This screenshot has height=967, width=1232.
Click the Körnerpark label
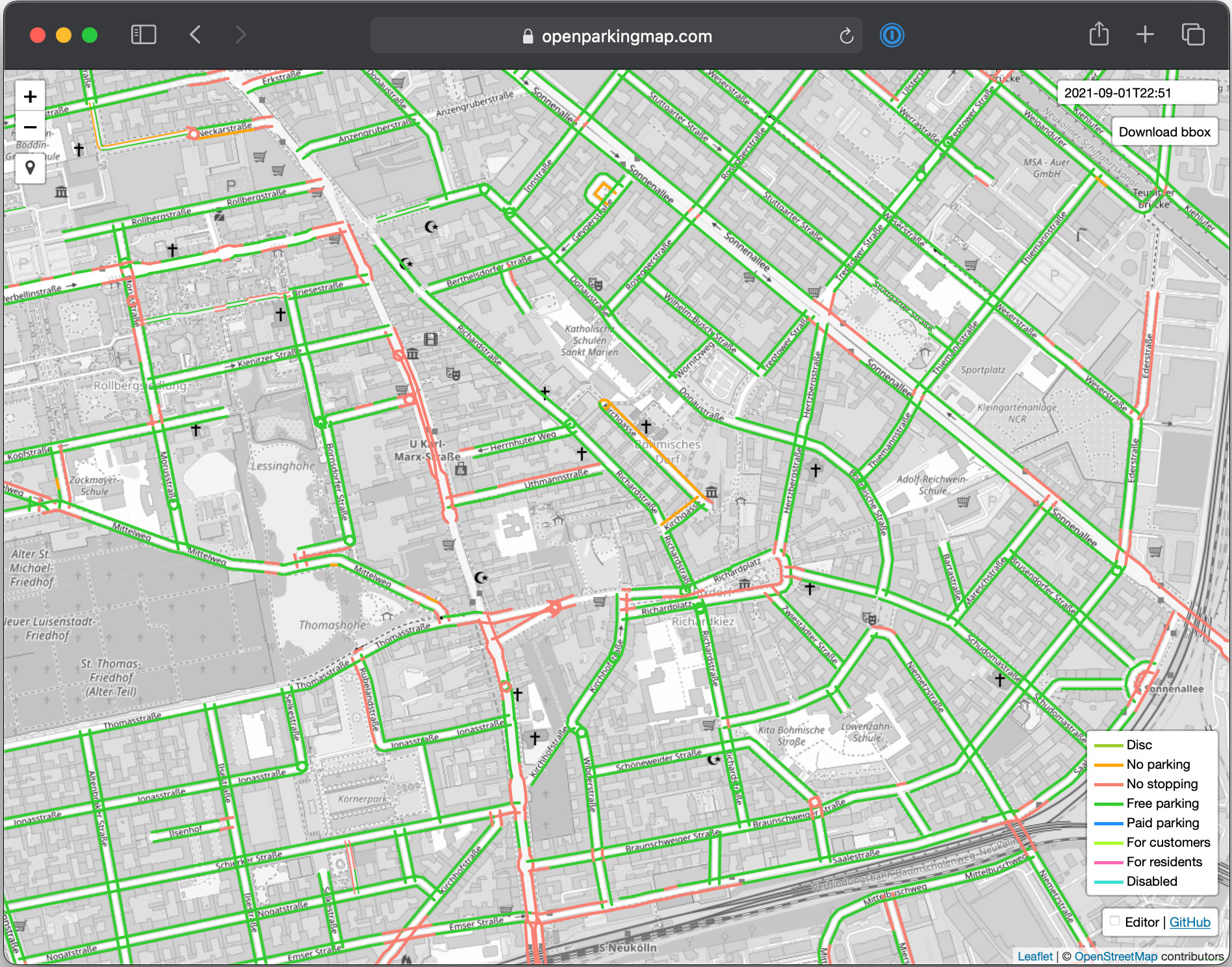point(362,799)
